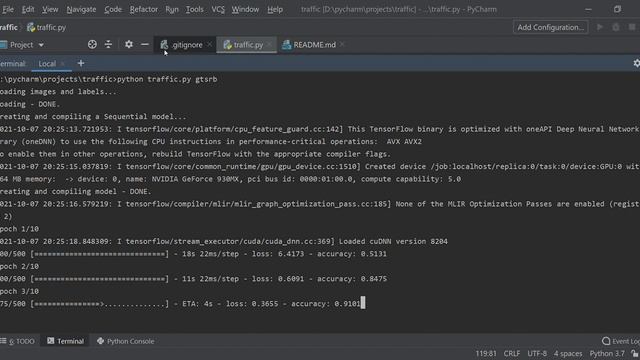The image size is (640, 360).
Task: Open the View menu
Action: pos(50,9)
